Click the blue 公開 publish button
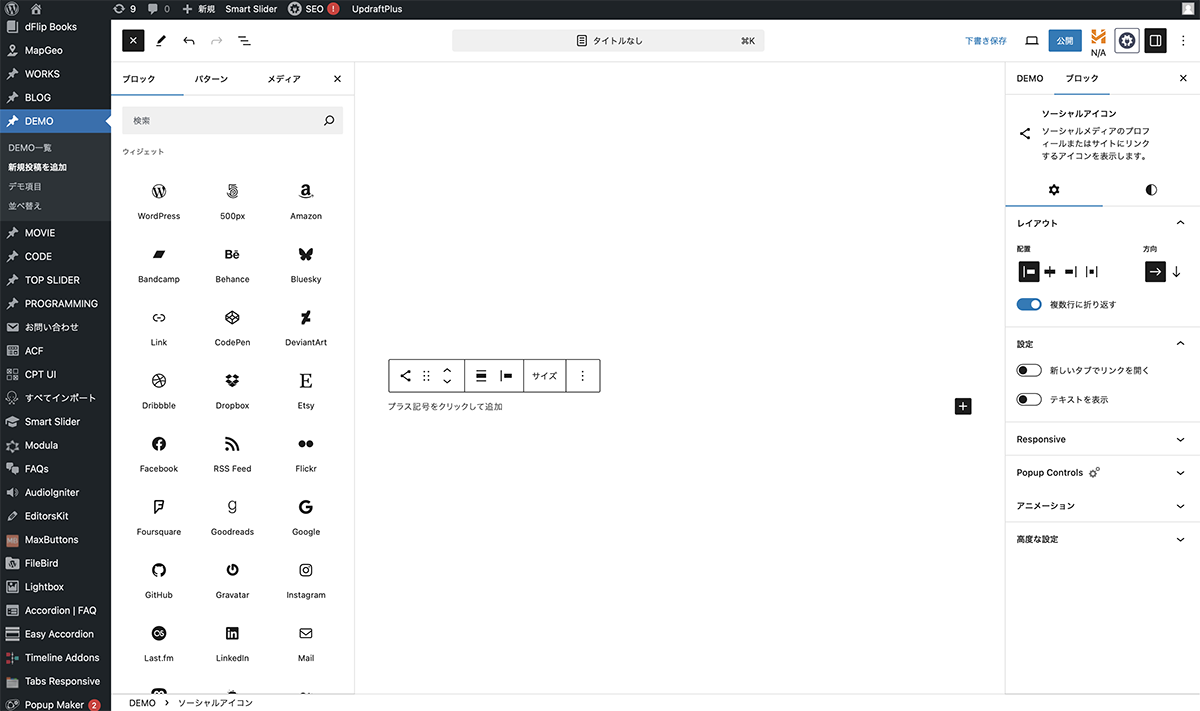Viewport: 1200px width, 711px height. point(1065,41)
